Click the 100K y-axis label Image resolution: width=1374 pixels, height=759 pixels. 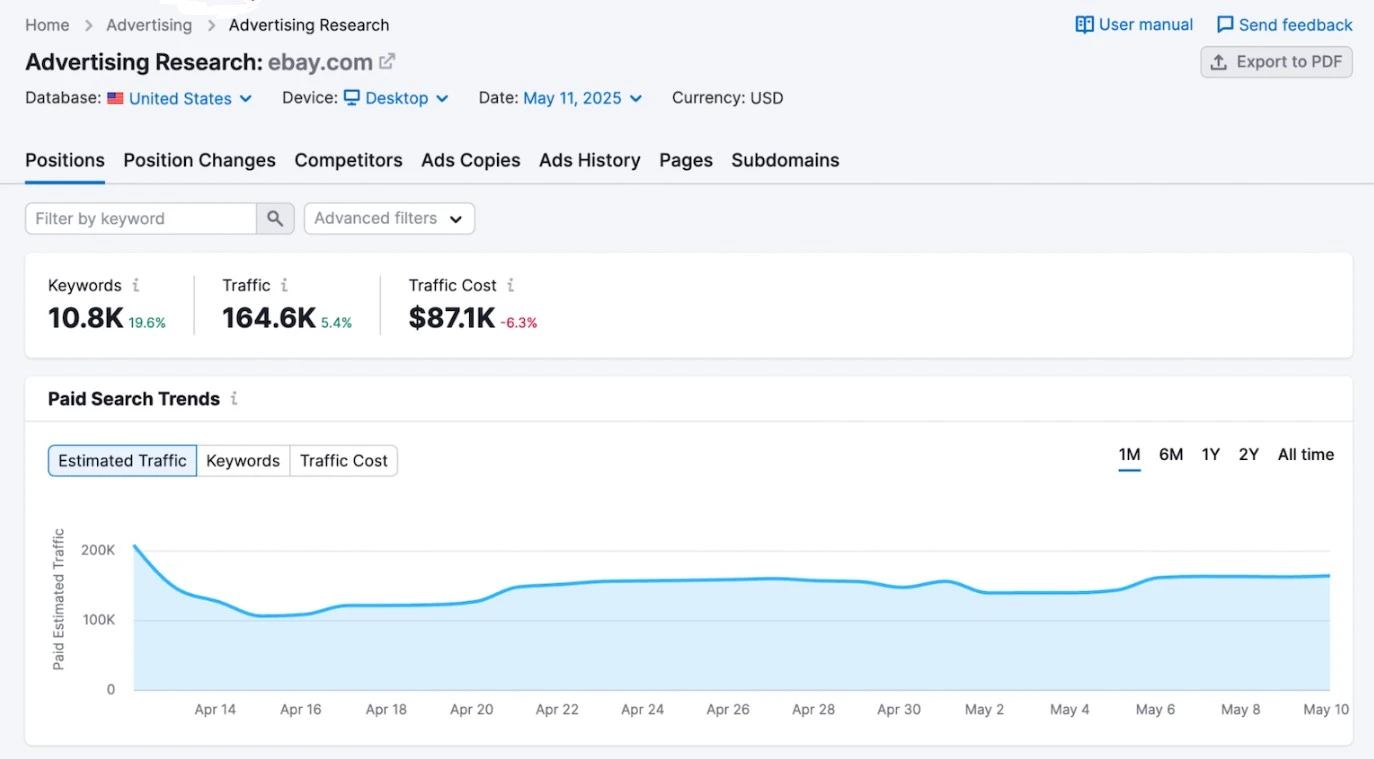(98, 620)
